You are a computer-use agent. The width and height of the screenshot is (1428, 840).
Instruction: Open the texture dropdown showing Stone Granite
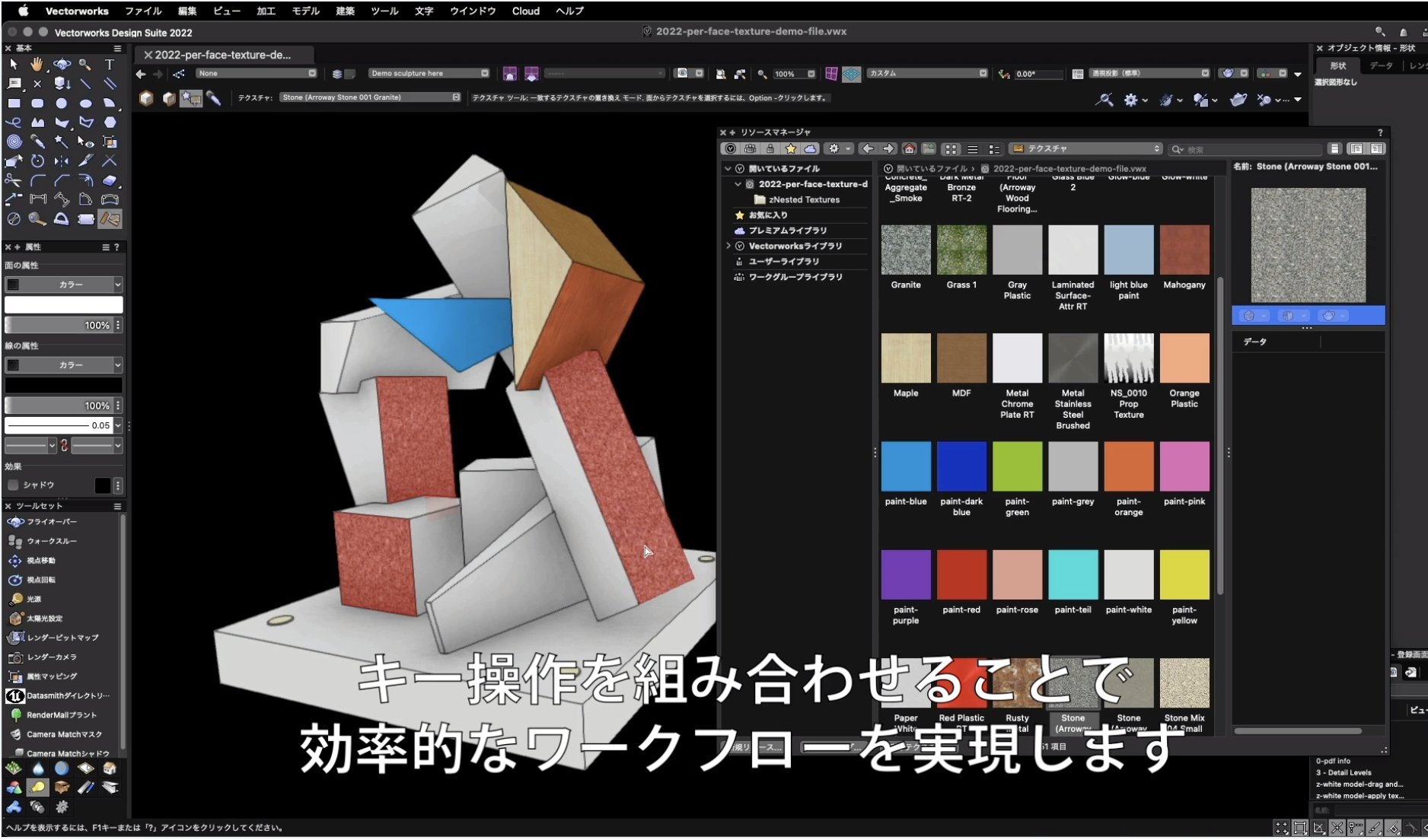click(371, 97)
